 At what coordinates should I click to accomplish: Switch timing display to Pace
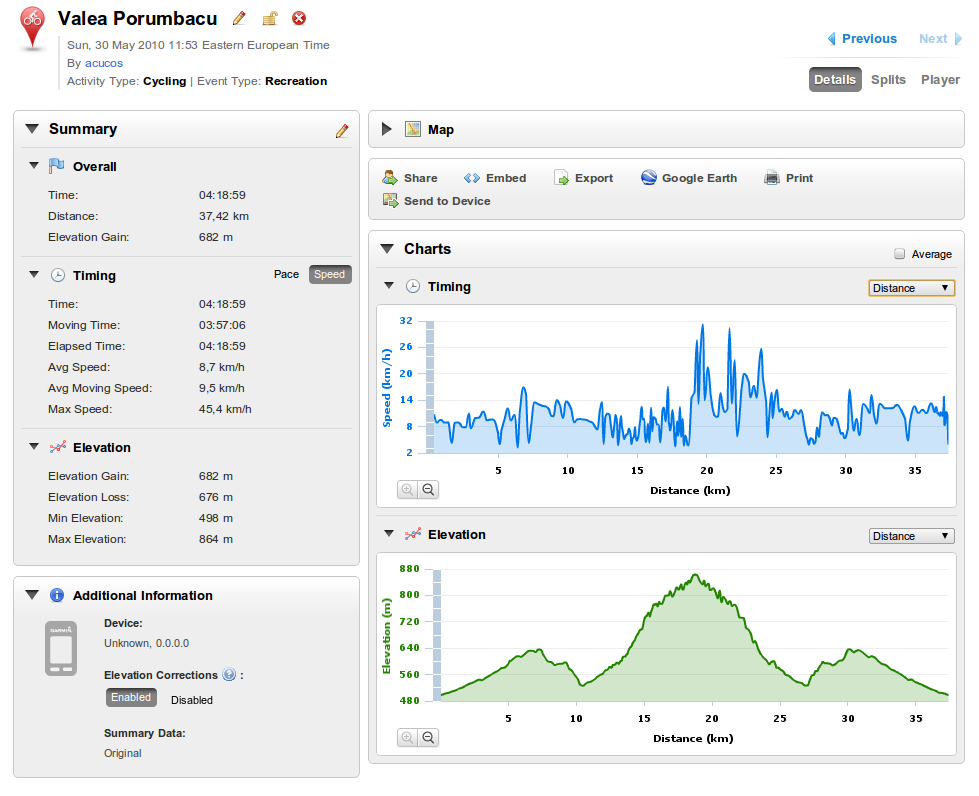pos(286,274)
